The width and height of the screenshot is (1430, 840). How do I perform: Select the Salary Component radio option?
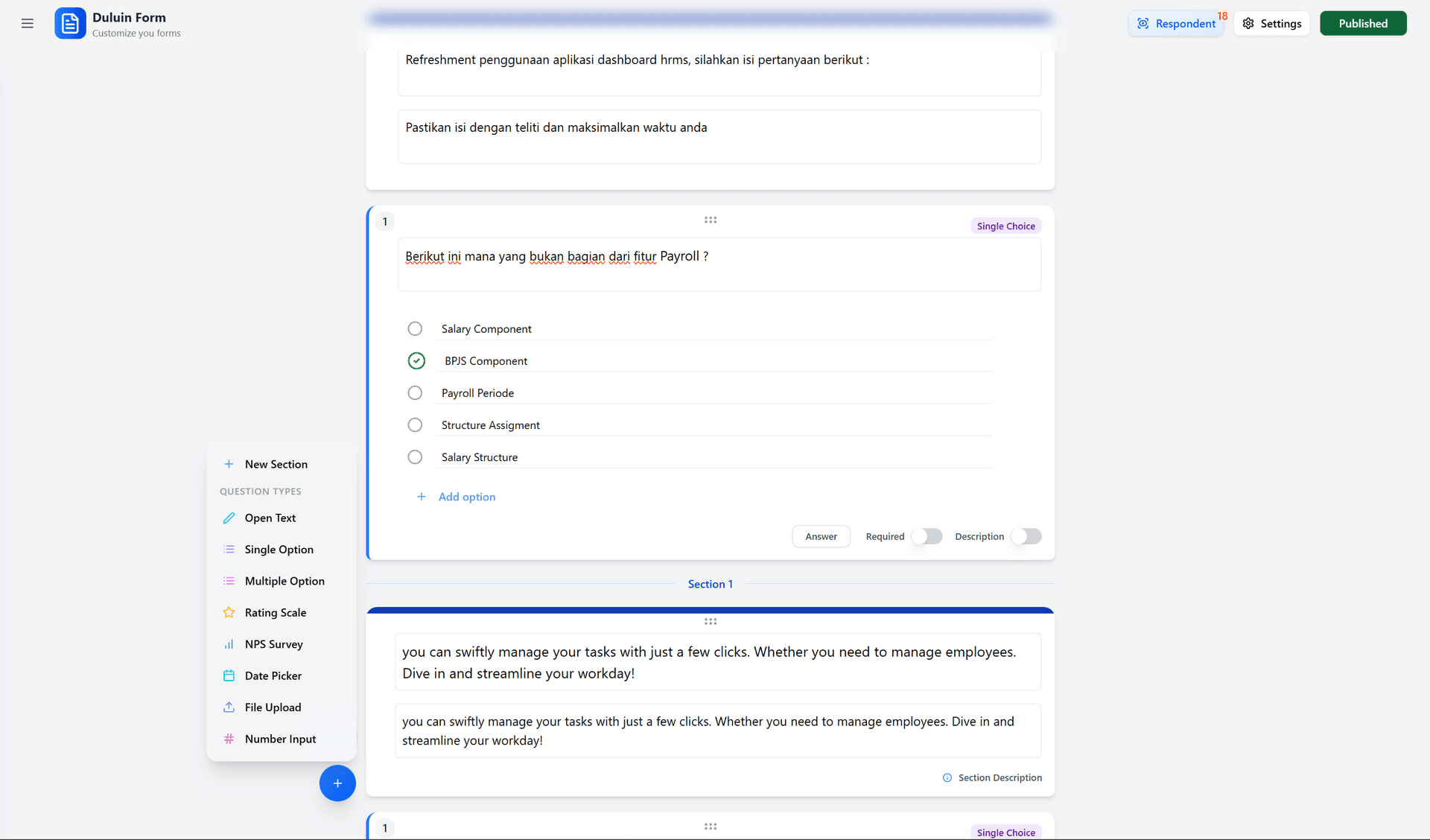tap(415, 329)
